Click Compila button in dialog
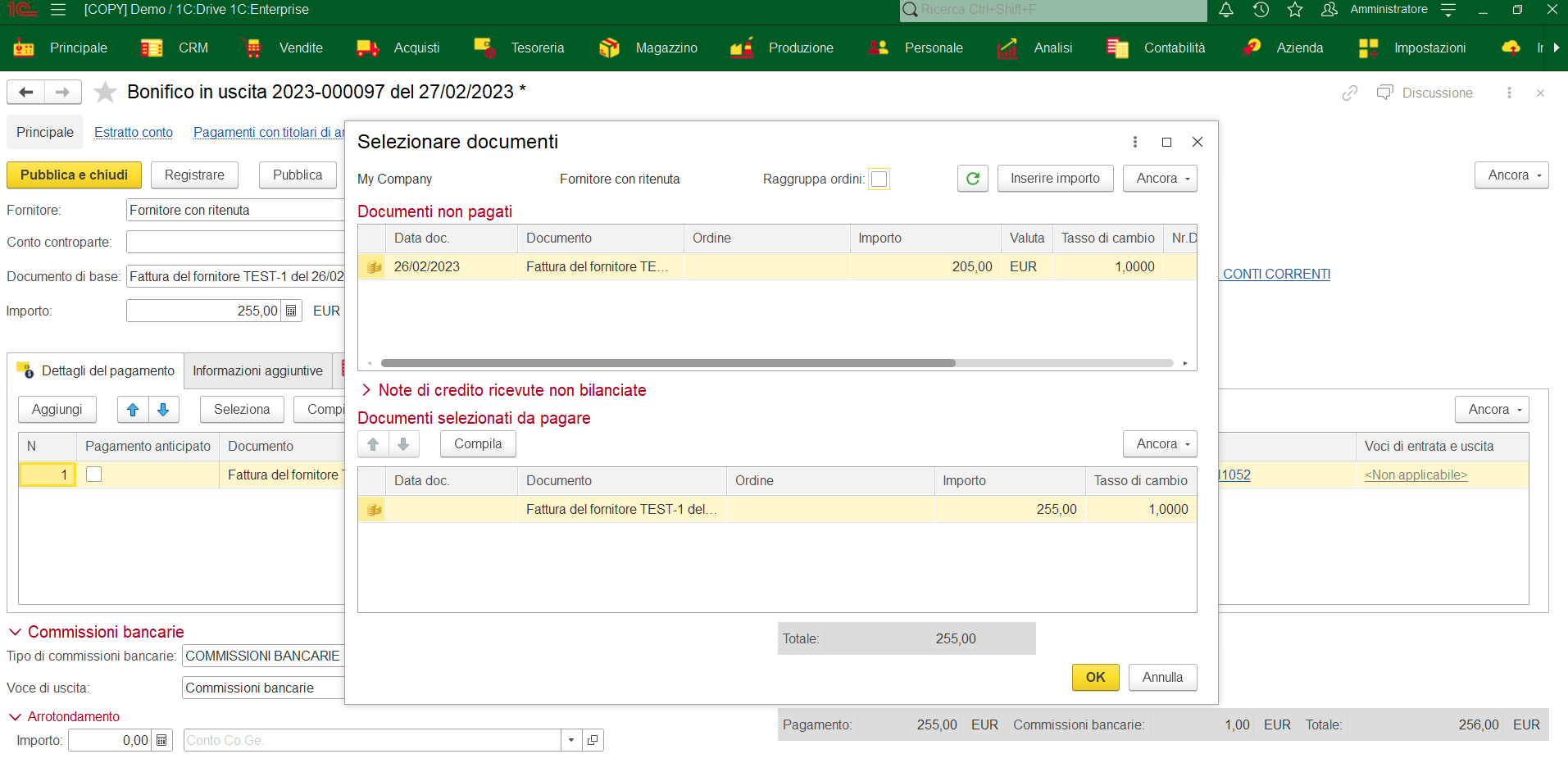The height and width of the screenshot is (763, 1568). (478, 444)
